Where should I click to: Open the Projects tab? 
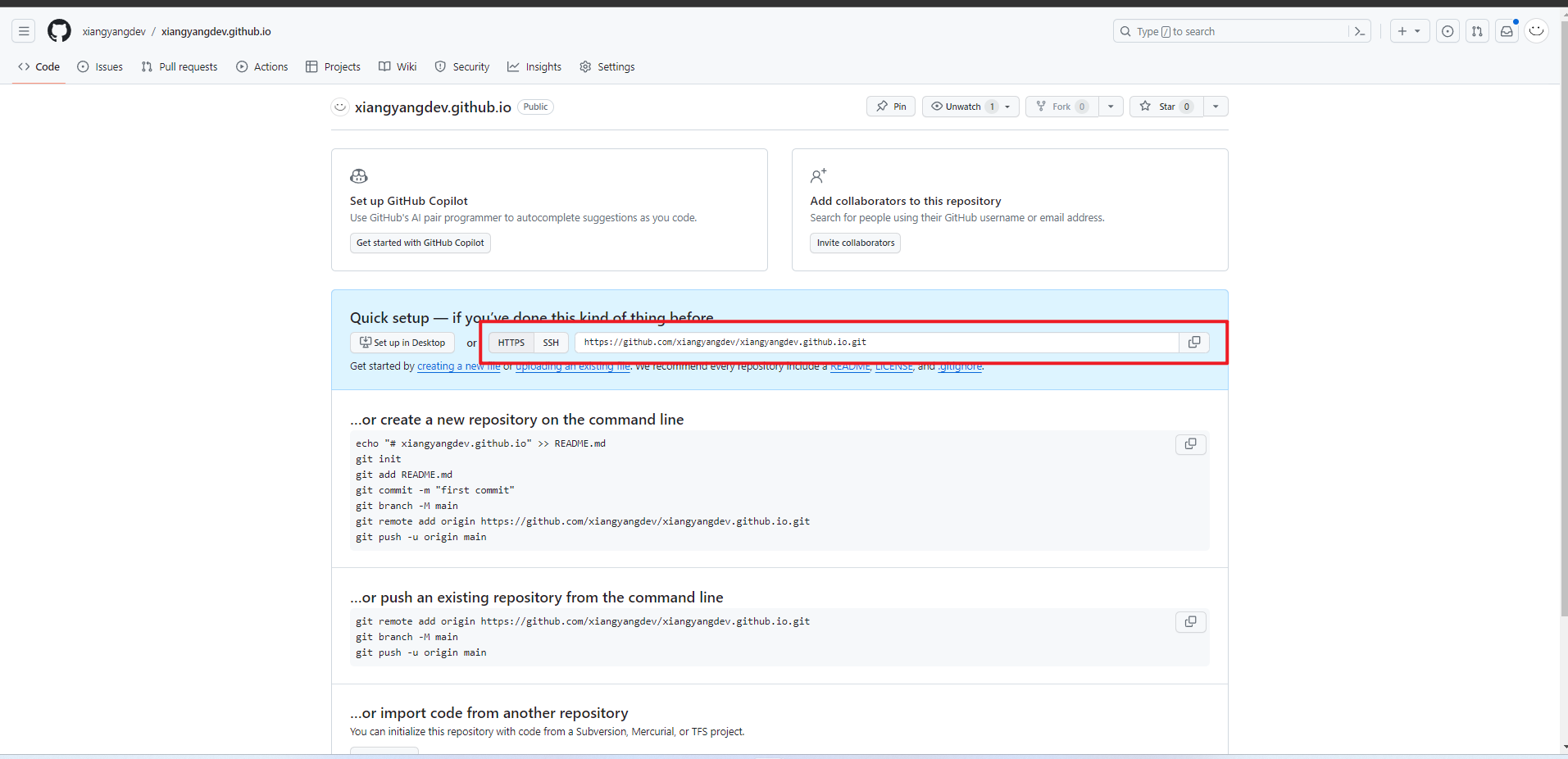[x=333, y=66]
